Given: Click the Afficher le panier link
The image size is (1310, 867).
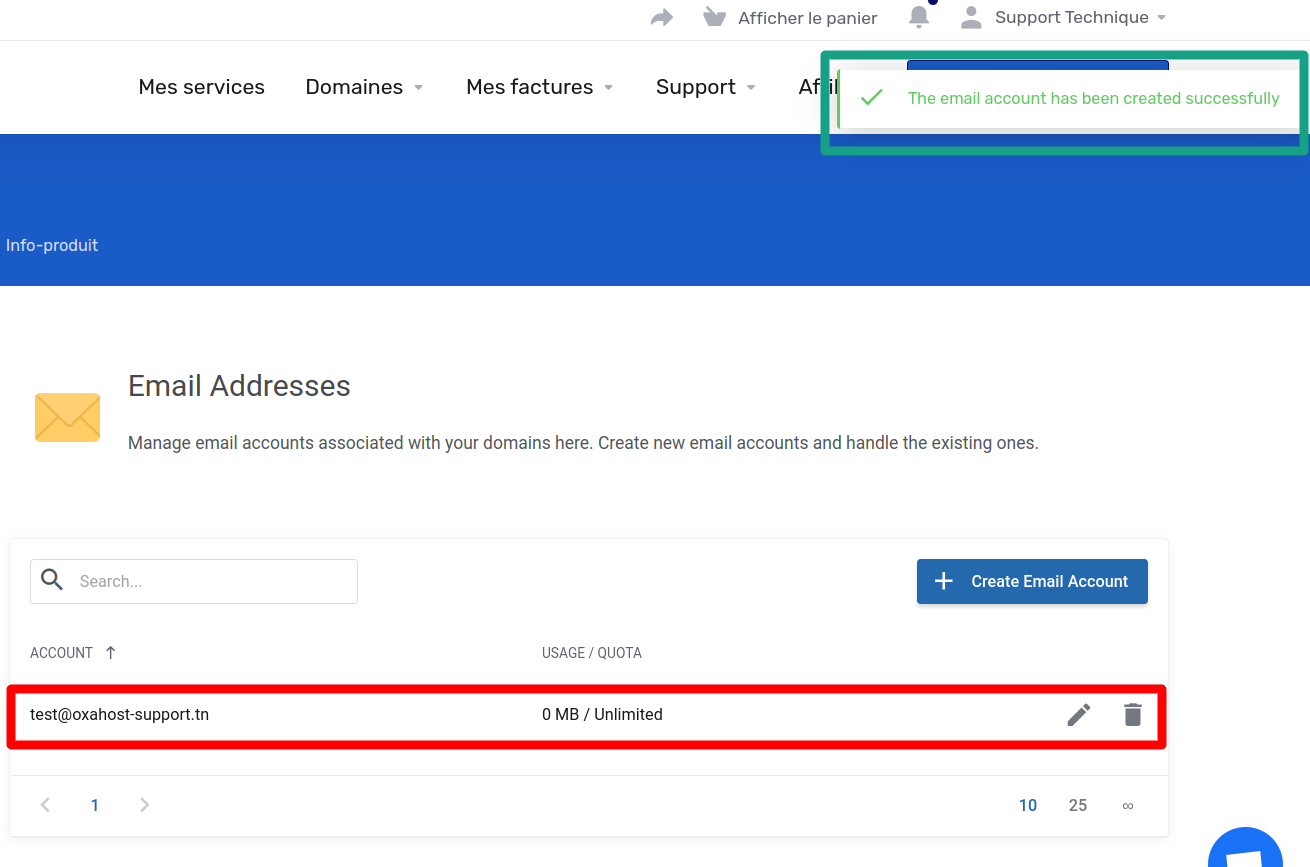Looking at the screenshot, I should 806,17.
